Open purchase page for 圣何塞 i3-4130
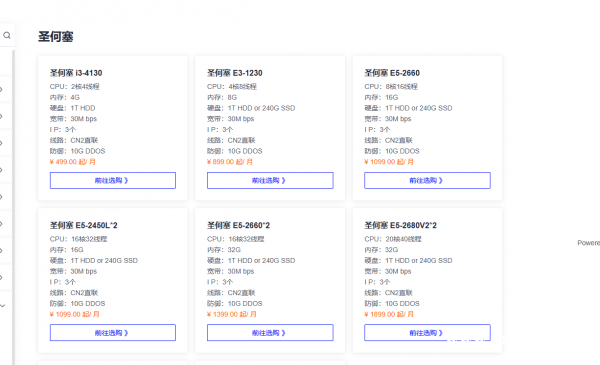The width and height of the screenshot is (600, 365). pyautogui.click(x=113, y=180)
